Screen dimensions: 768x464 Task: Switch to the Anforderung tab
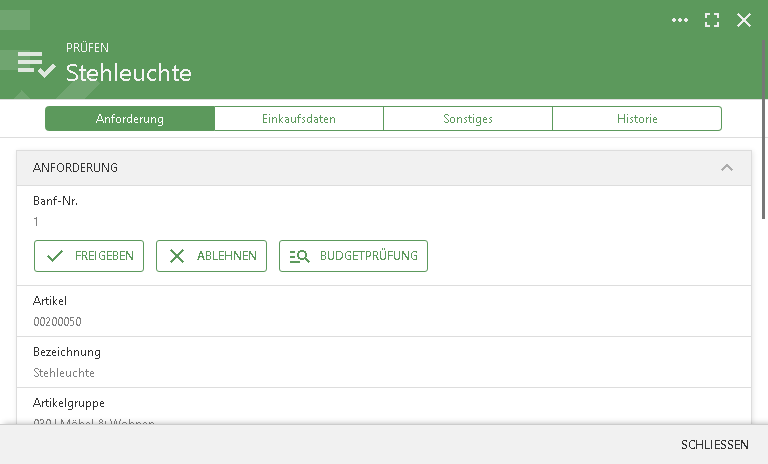click(130, 119)
